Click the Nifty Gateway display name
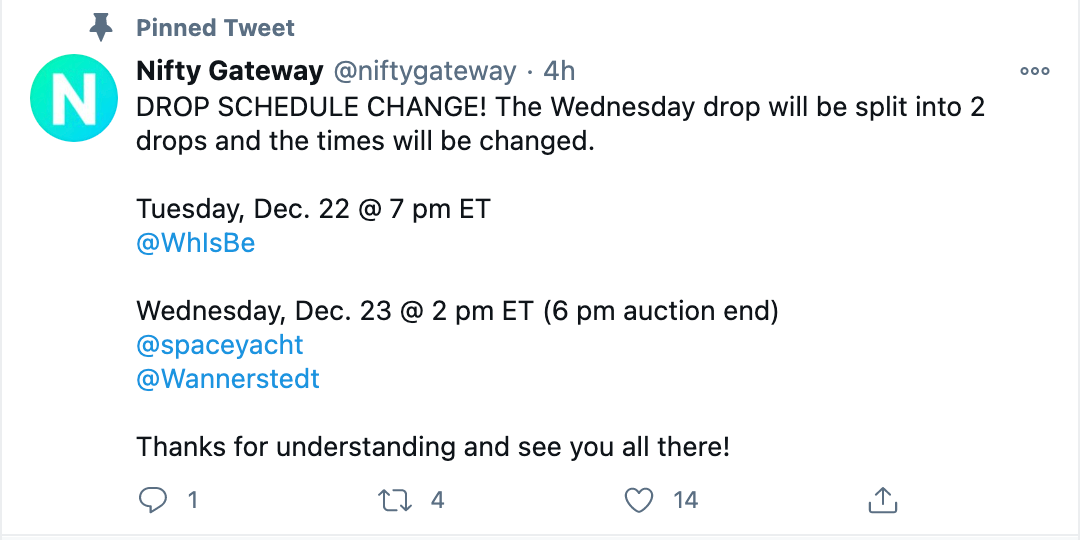This screenshot has width=1088, height=540. coord(230,71)
